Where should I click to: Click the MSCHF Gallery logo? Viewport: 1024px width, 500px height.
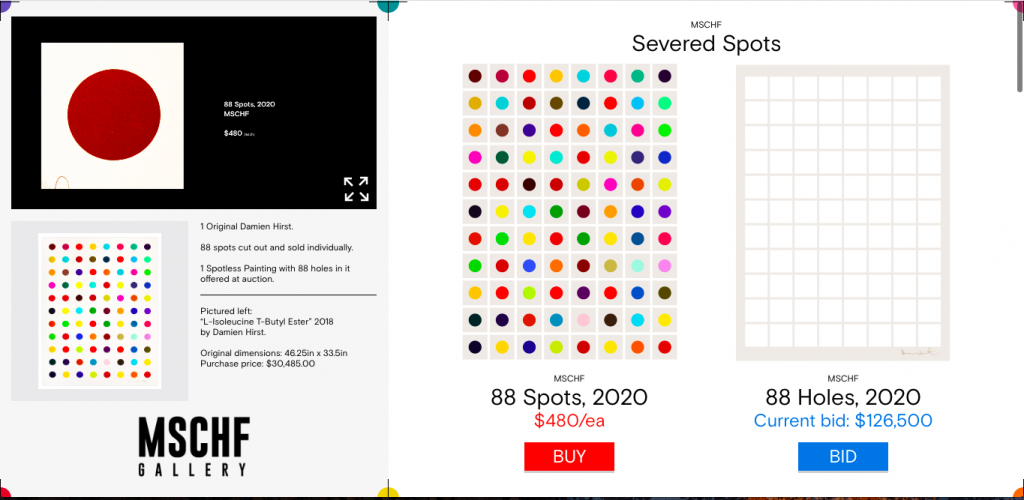194,447
